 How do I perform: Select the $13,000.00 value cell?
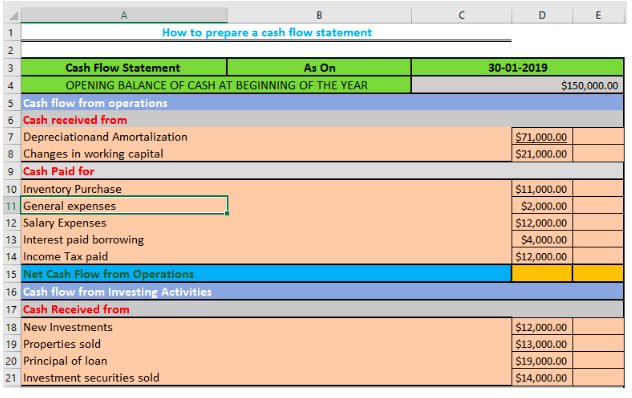tap(542, 344)
